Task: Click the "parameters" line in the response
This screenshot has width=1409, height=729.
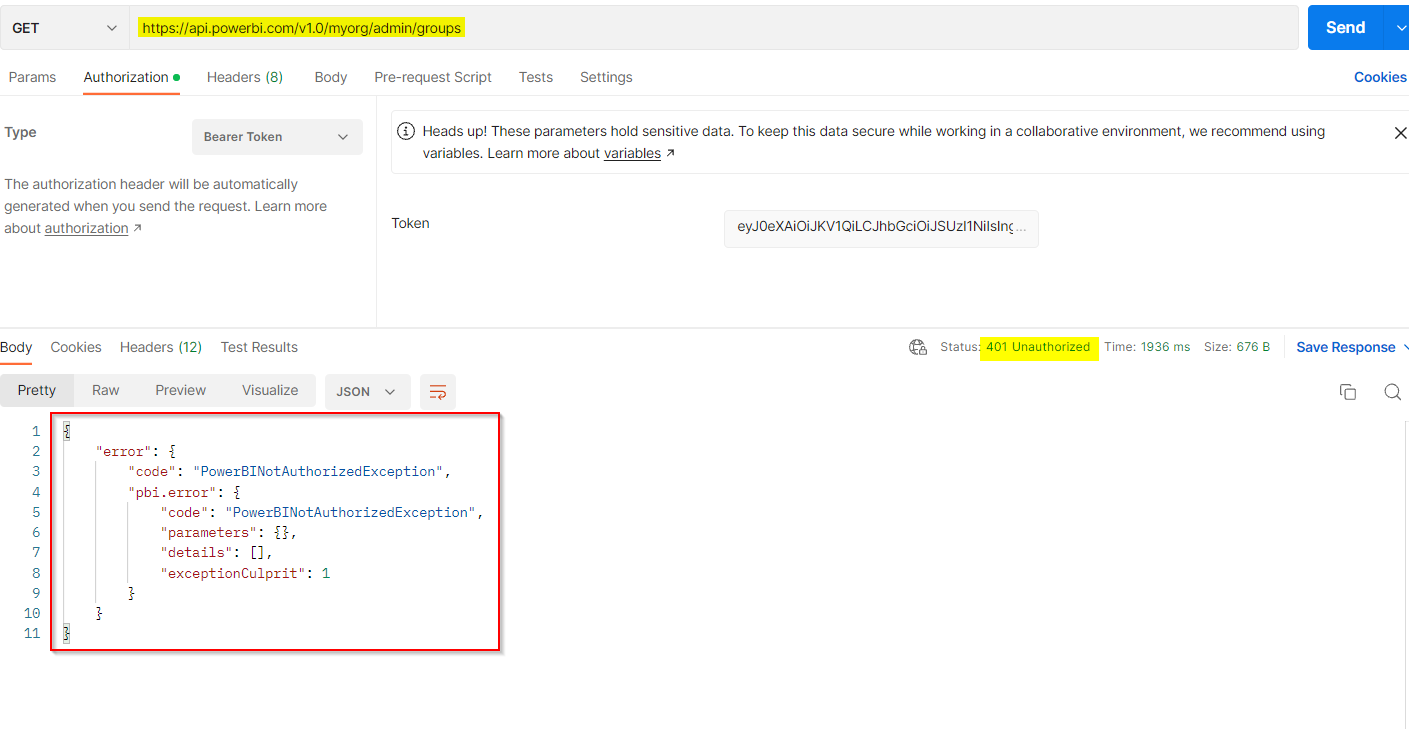Action: click(229, 533)
